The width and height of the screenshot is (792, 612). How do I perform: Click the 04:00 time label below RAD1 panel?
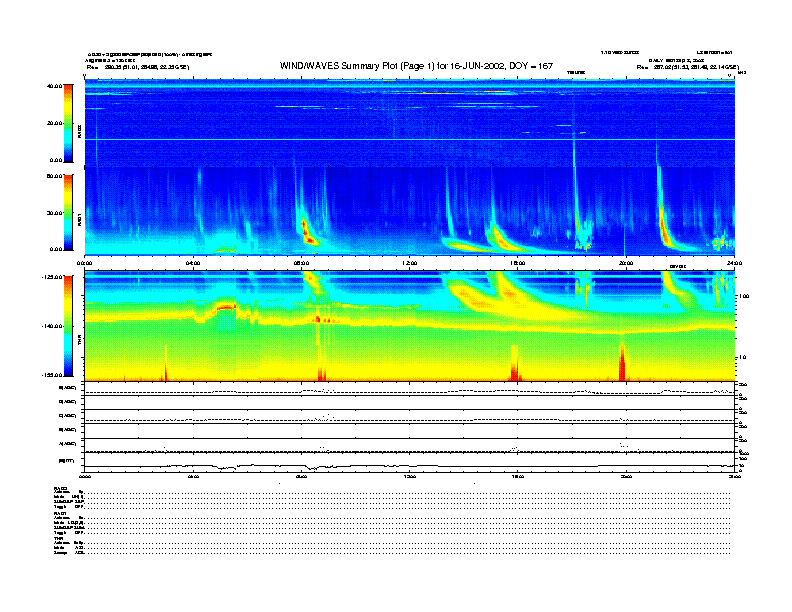pyautogui.click(x=193, y=263)
